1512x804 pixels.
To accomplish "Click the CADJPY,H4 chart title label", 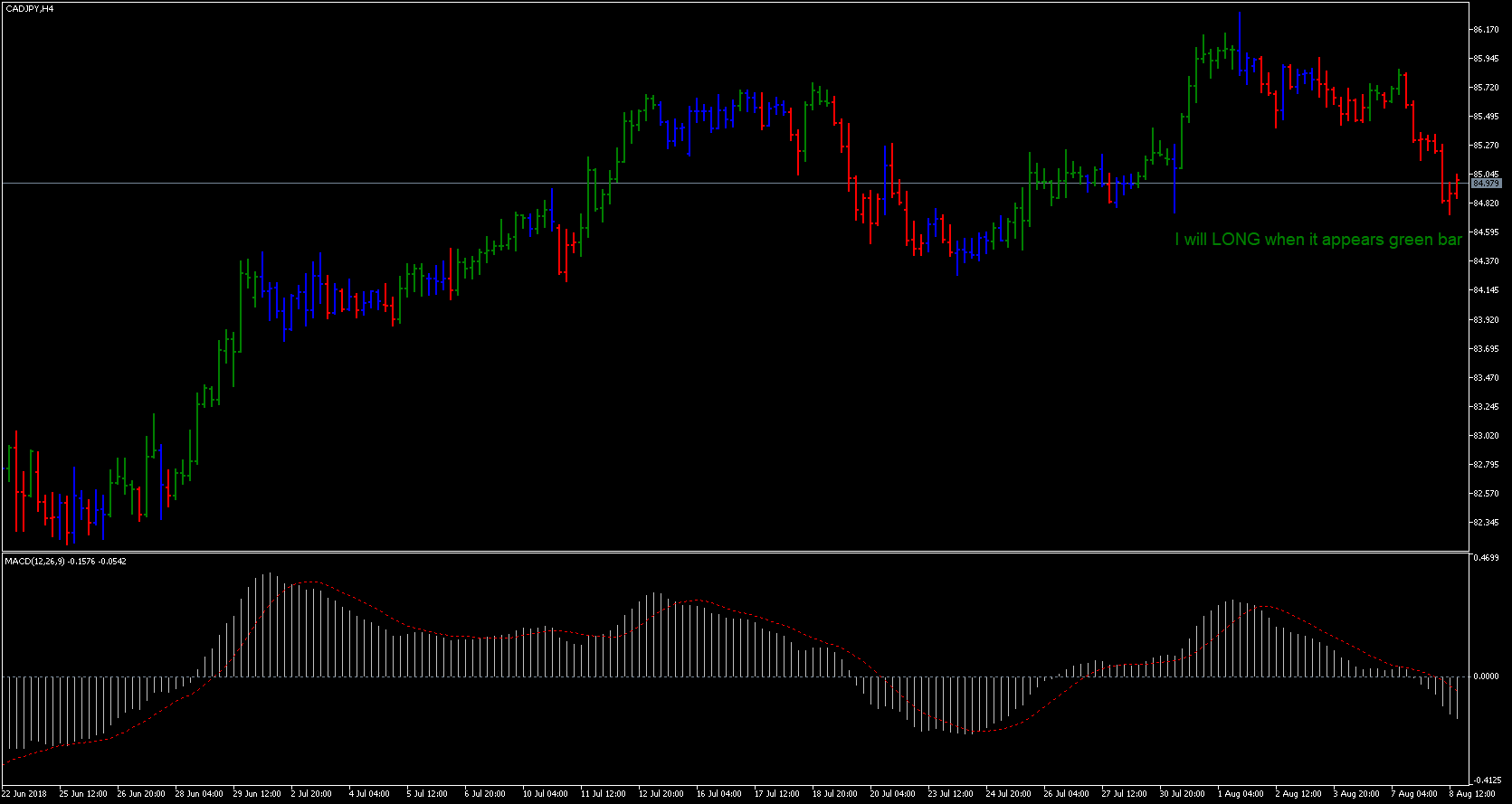I will tap(29, 8).
